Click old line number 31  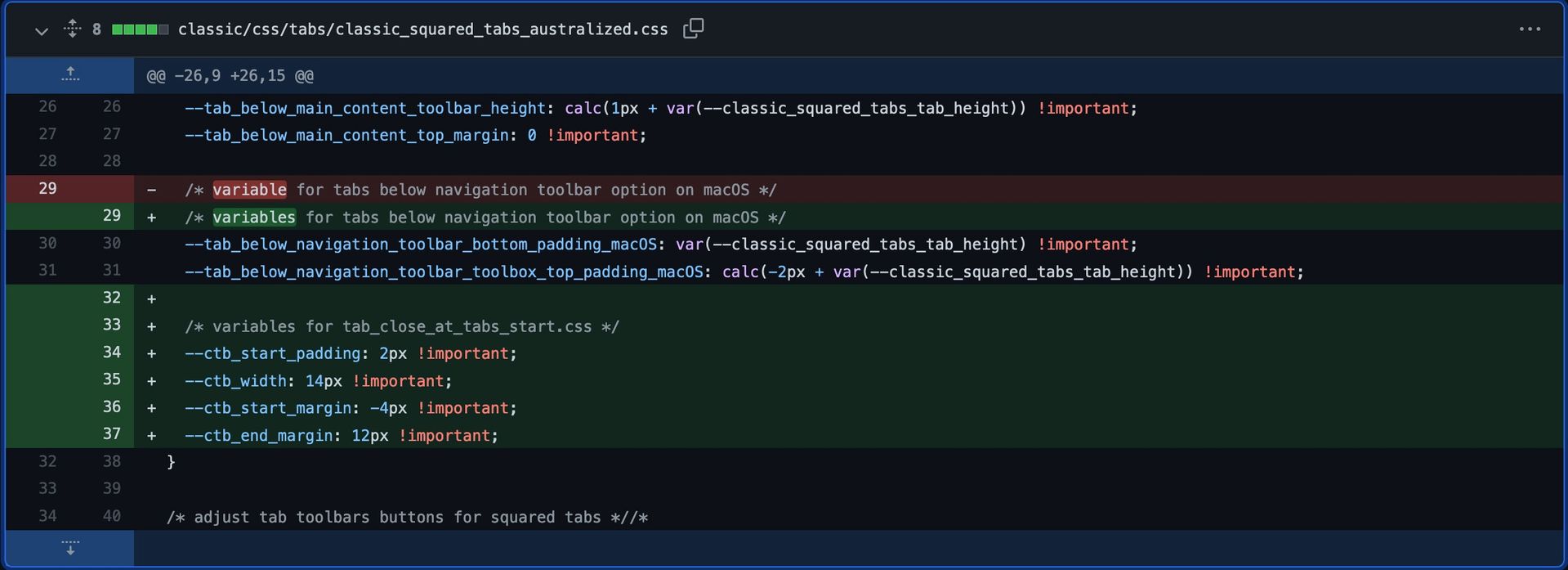pos(47,270)
